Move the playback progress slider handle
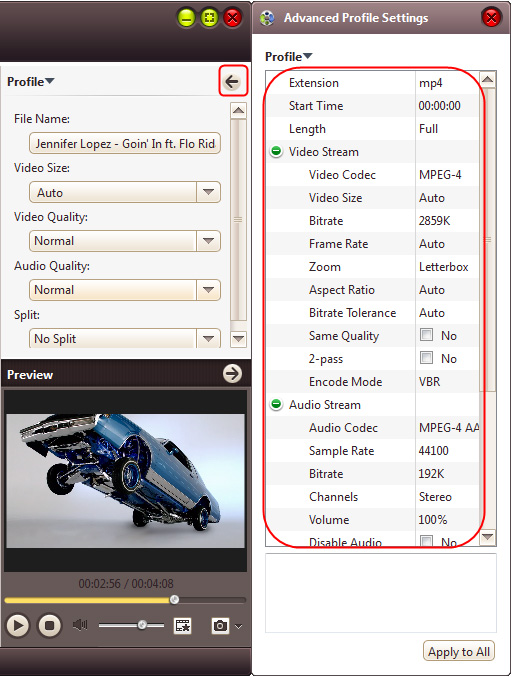512x677 pixels. coord(174,600)
